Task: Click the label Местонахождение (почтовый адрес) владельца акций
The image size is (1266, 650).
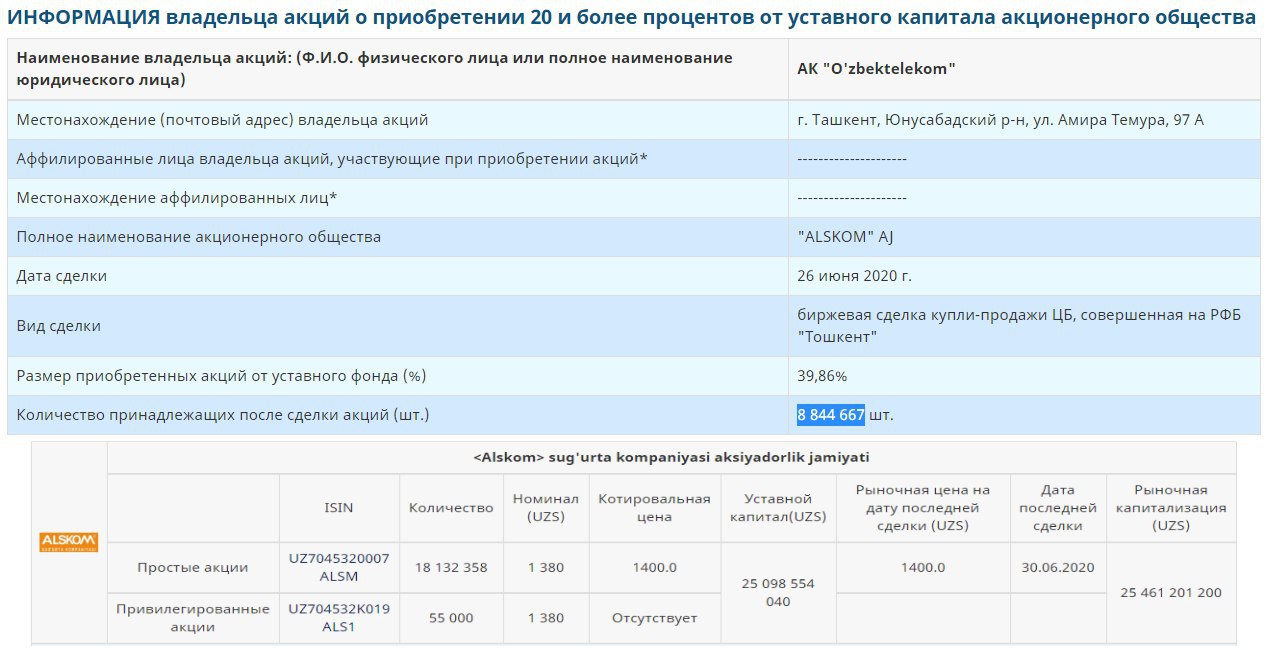Action: point(222,120)
